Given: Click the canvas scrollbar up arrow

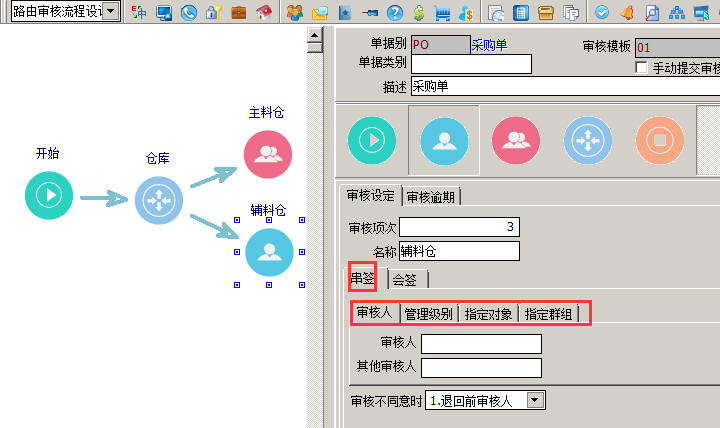Looking at the screenshot, I should pyautogui.click(x=315, y=35).
